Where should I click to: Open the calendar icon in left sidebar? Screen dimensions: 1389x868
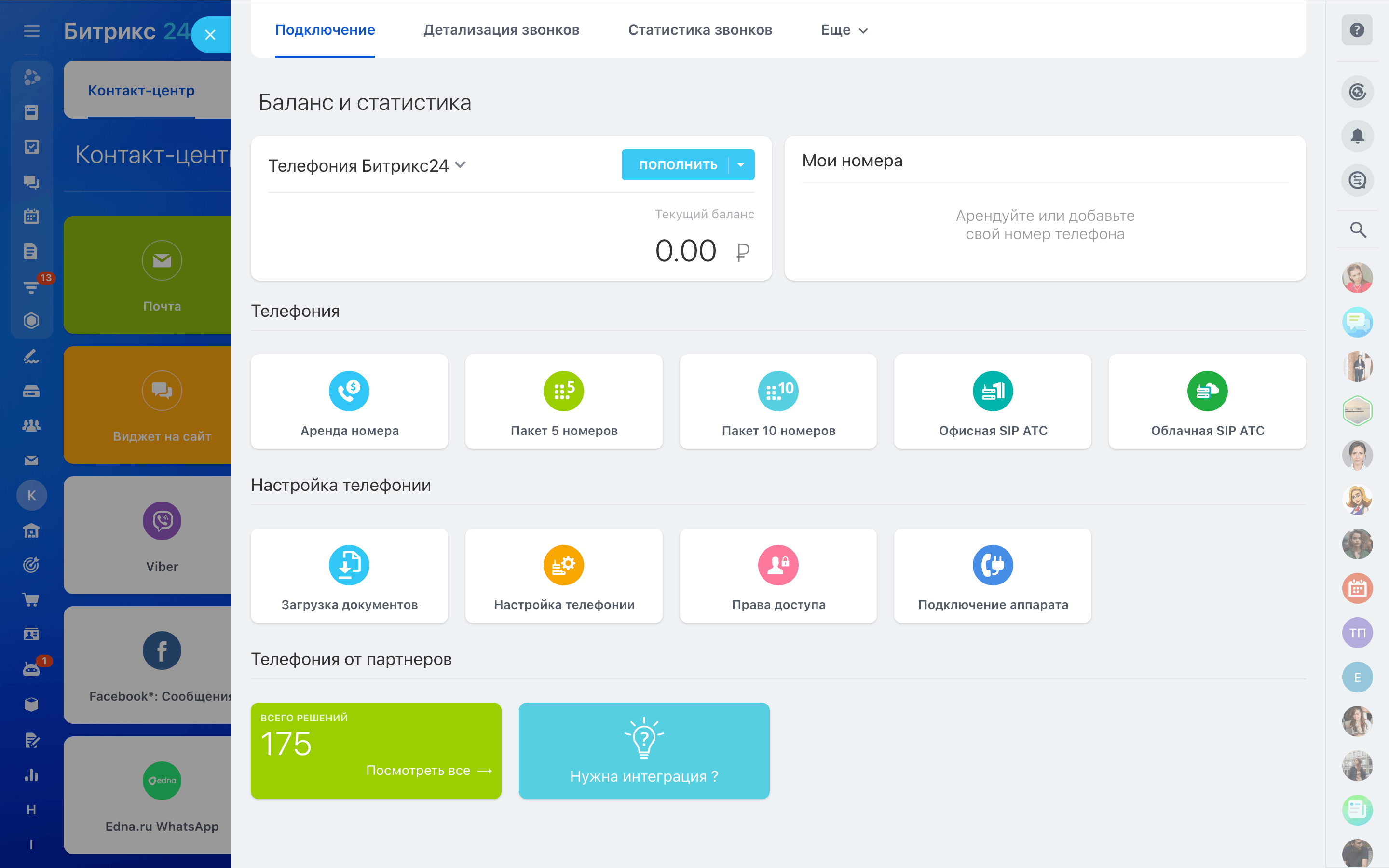31,217
